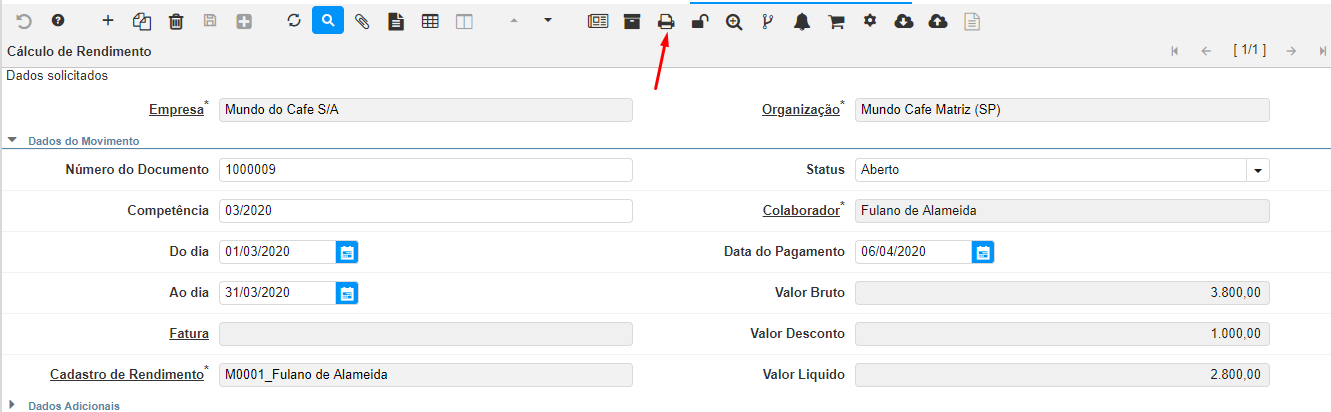This screenshot has height=412, width=1331.
Task: Click the Valor Desconto 1.000,00 field
Action: 1062,334
